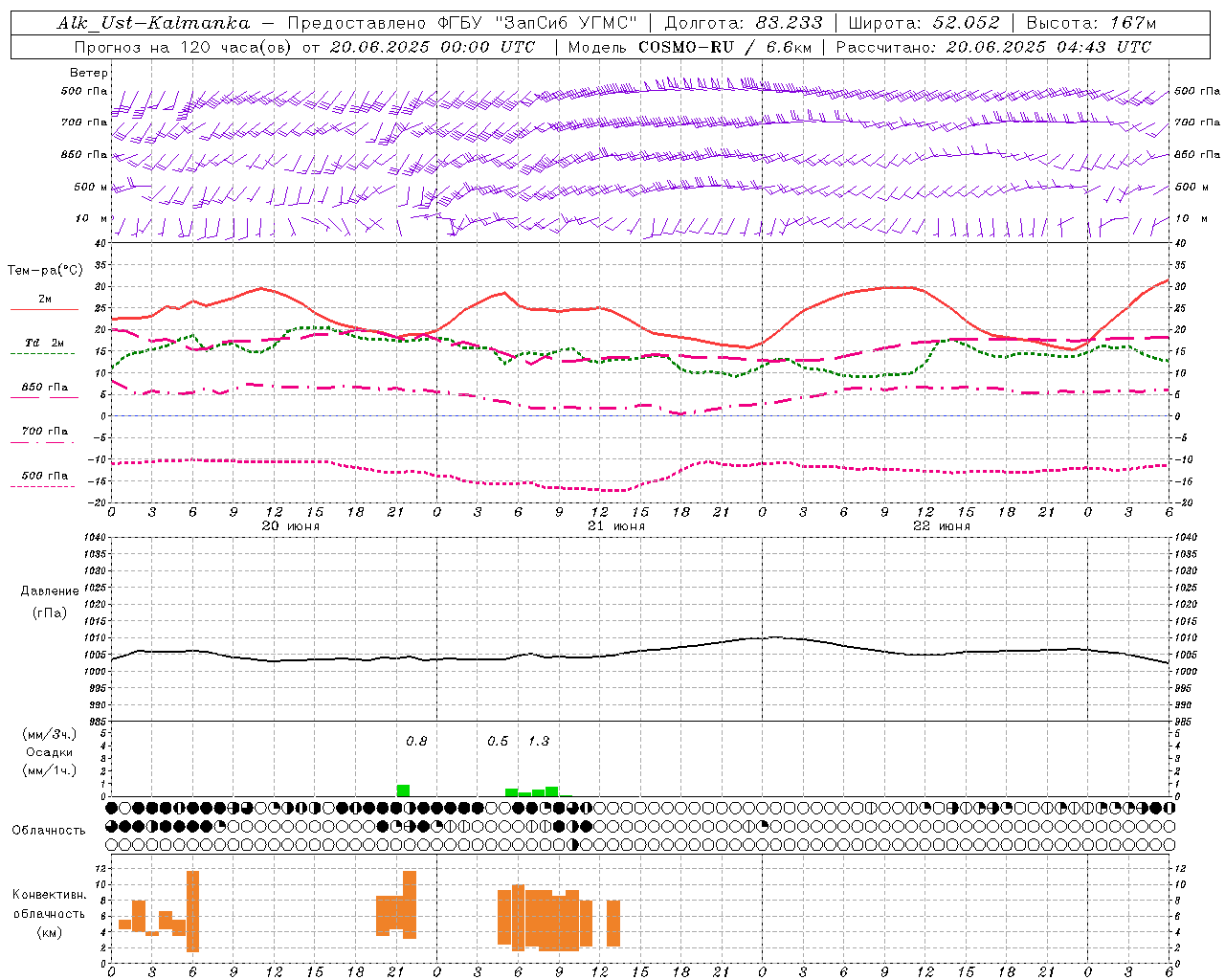Click the 21 июня date label
Viewport: 1225px width, 980px height.
click(616, 525)
